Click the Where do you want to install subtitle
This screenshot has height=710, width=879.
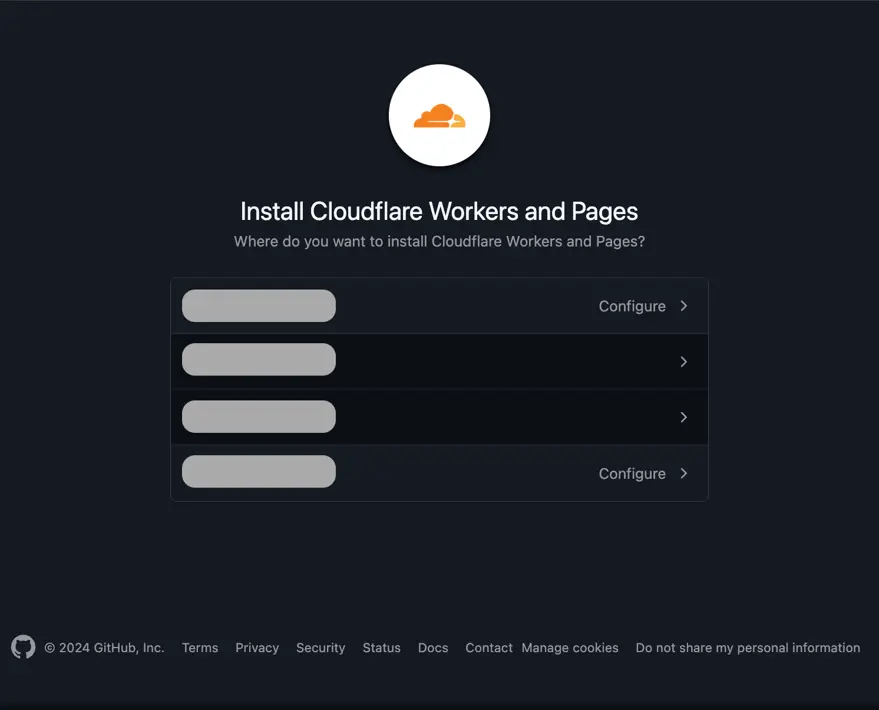click(440, 242)
